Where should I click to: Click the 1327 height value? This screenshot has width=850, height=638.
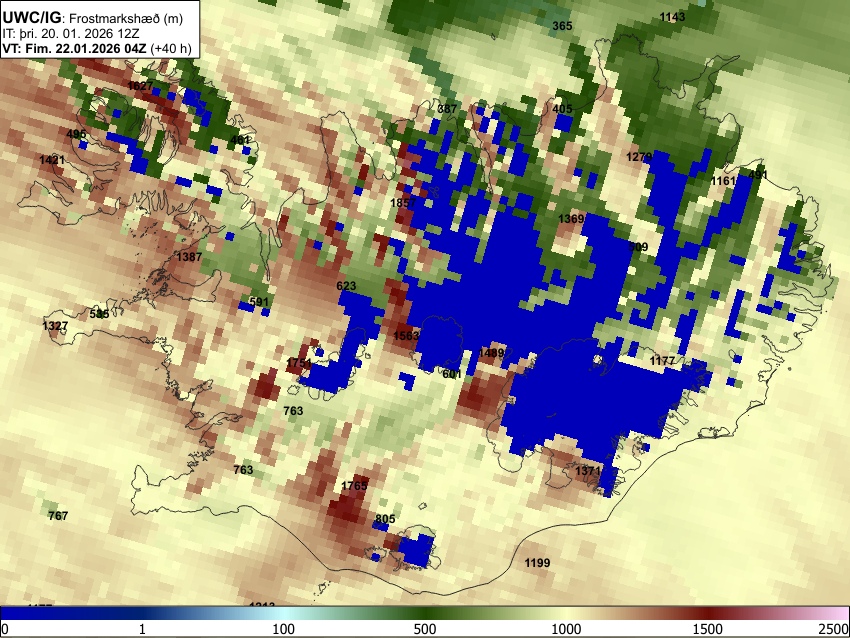(55, 326)
